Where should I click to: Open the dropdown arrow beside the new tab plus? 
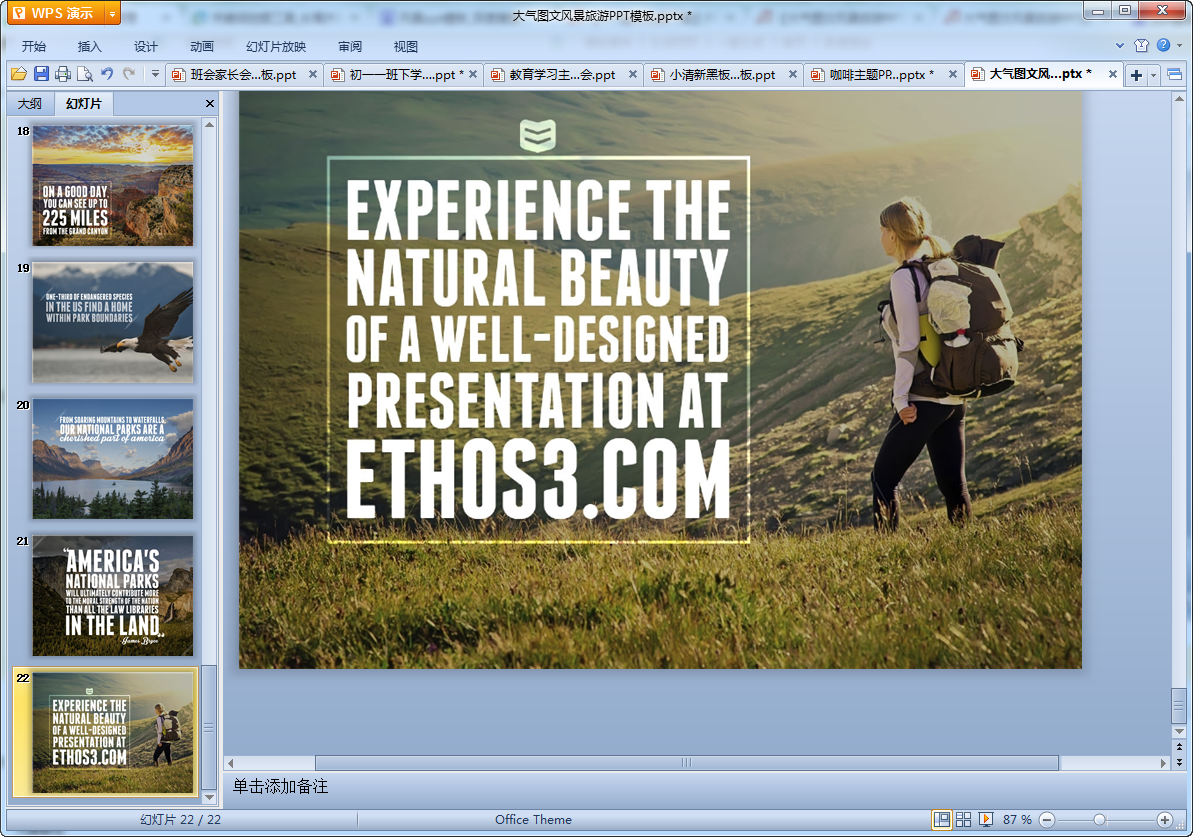(1153, 75)
